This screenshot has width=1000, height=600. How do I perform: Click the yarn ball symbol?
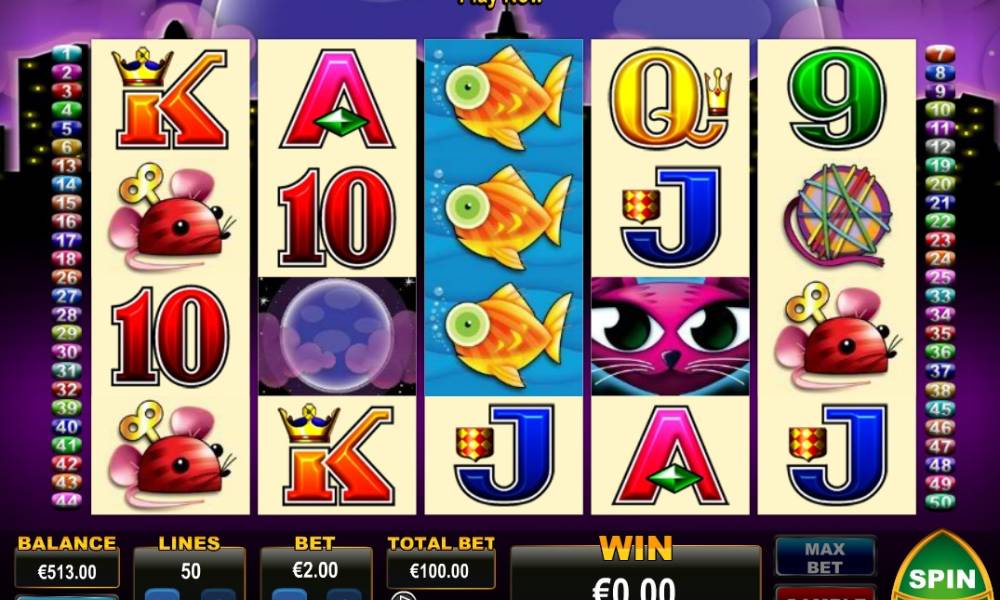pos(837,216)
